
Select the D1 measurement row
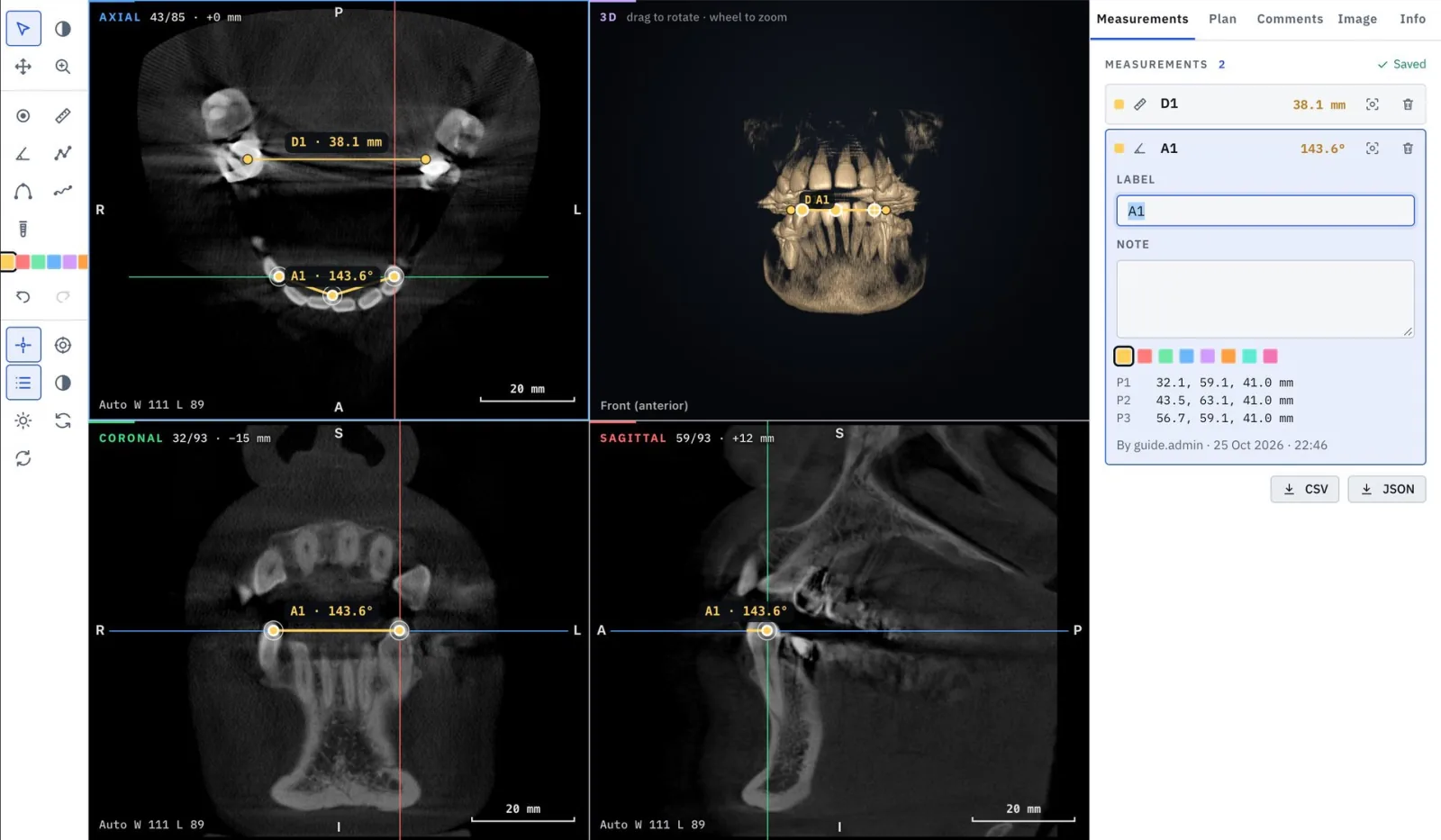(1265, 104)
